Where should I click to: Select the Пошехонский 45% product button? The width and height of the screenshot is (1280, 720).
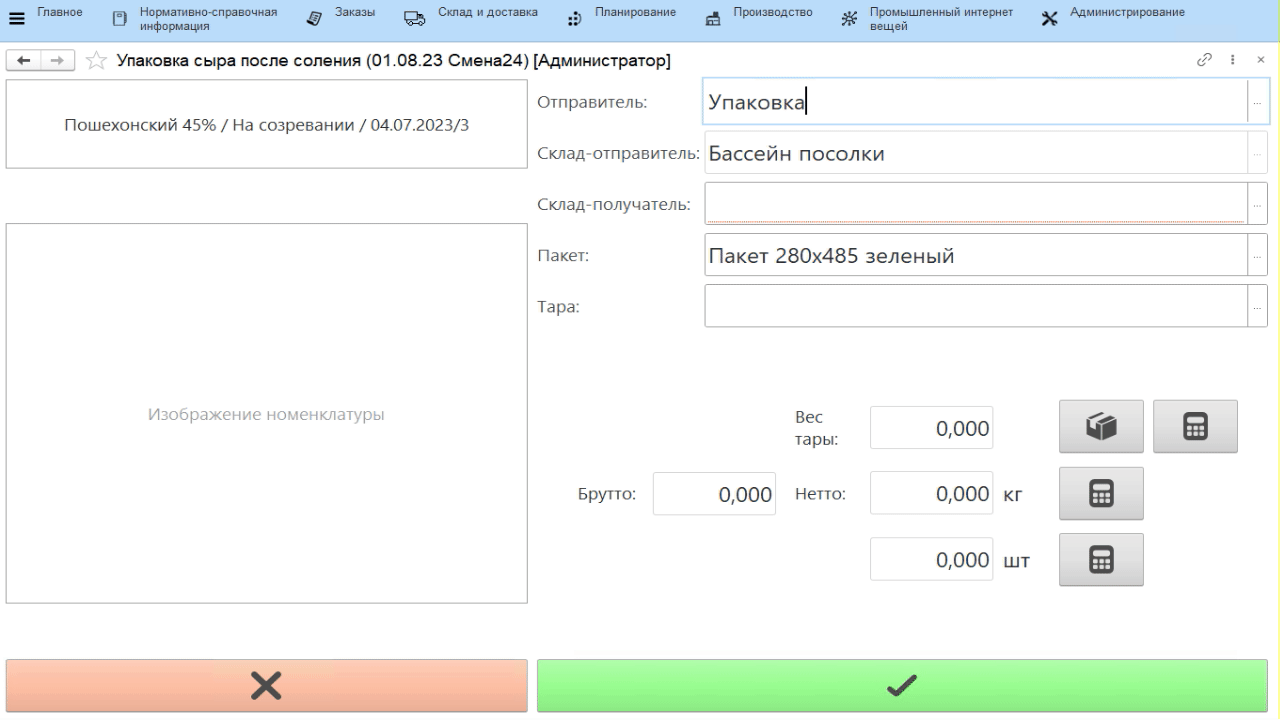[x=266, y=127]
